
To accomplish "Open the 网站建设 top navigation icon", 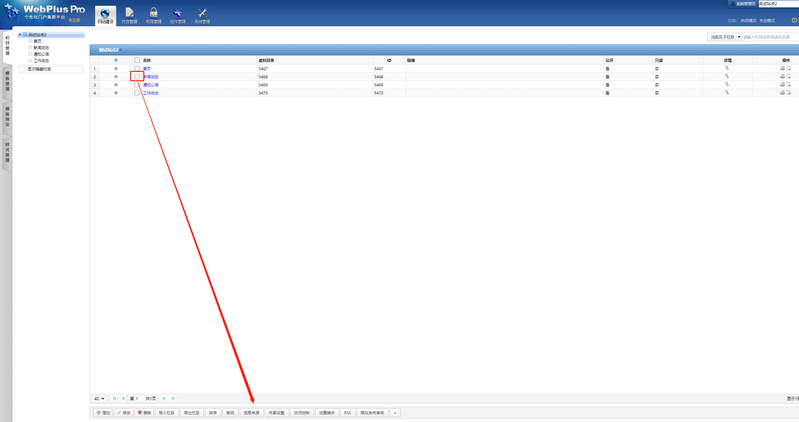I will pyautogui.click(x=105, y=14).
